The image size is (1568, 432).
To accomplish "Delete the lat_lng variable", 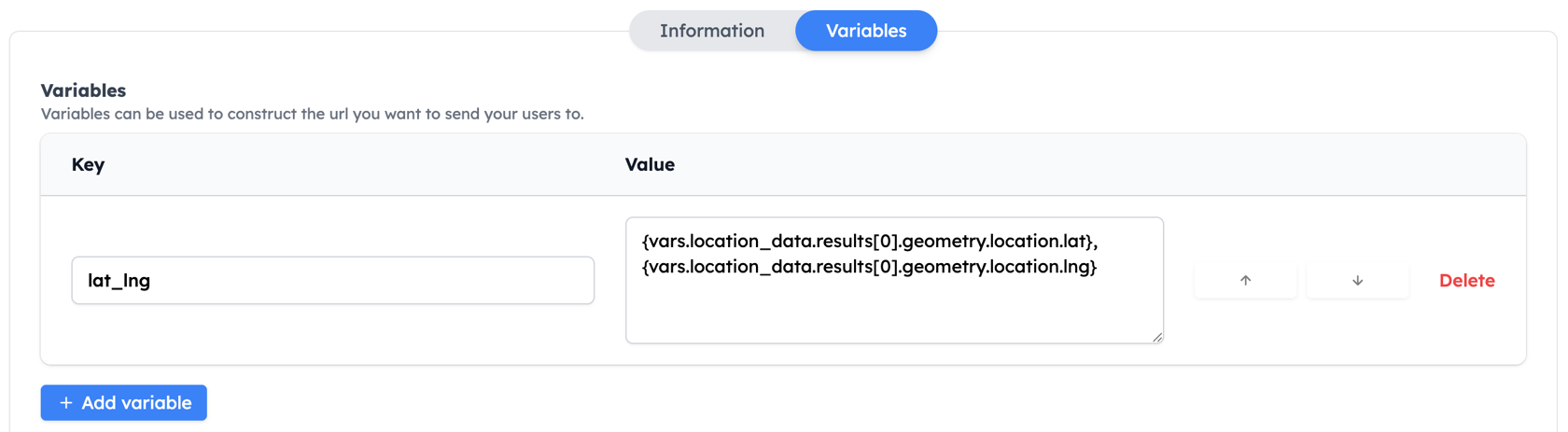I will (1466, 280).
